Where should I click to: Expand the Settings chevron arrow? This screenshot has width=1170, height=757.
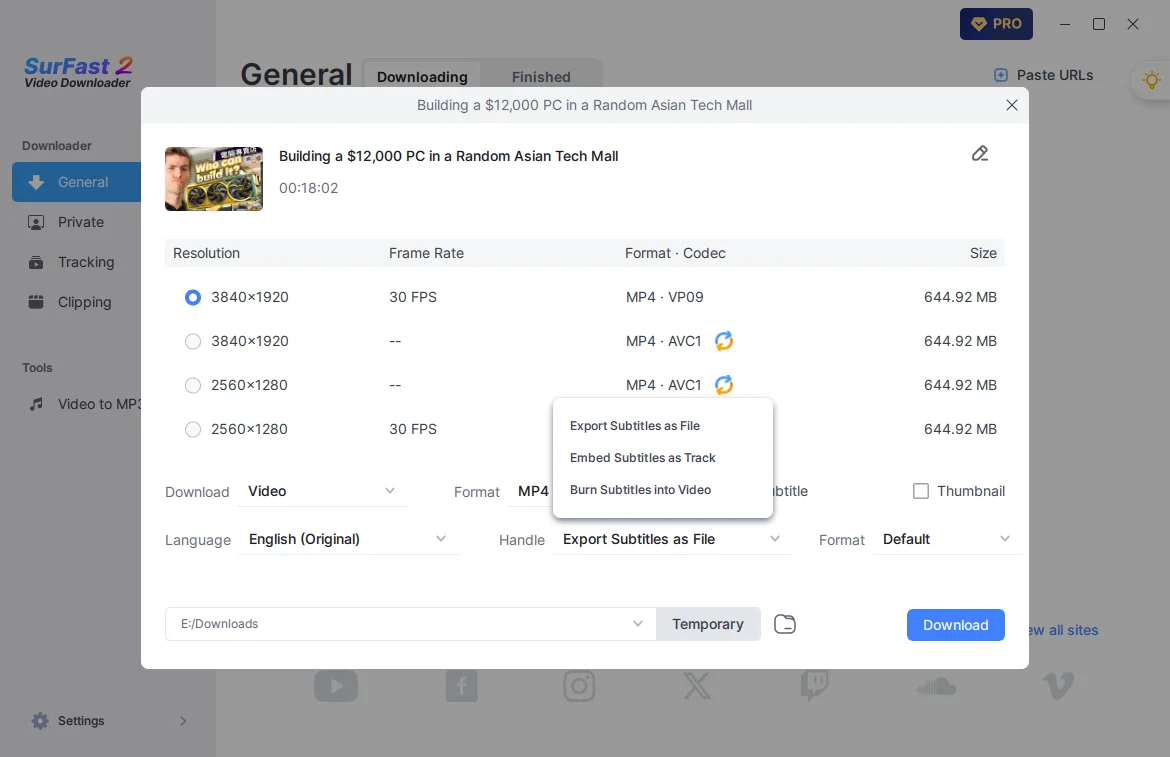[183, 721]
